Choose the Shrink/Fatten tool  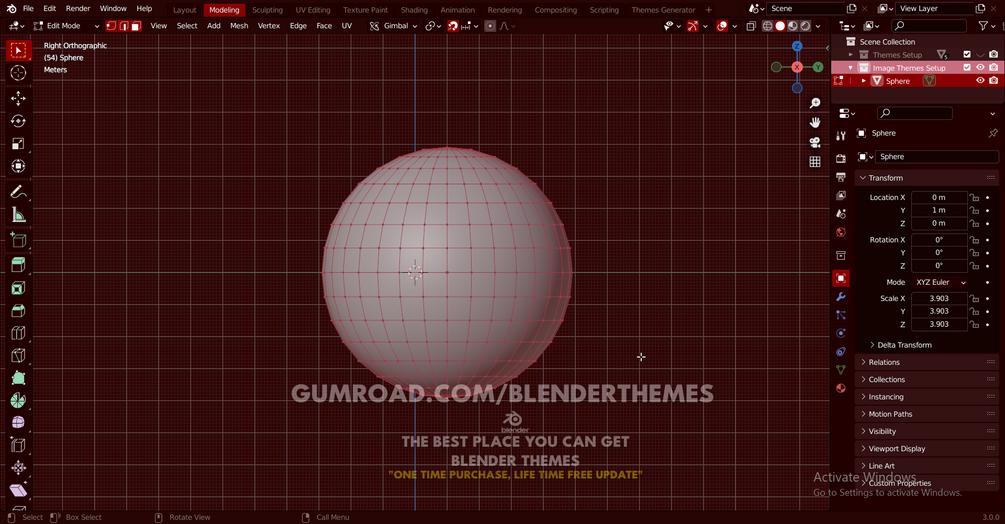[18, 468]
